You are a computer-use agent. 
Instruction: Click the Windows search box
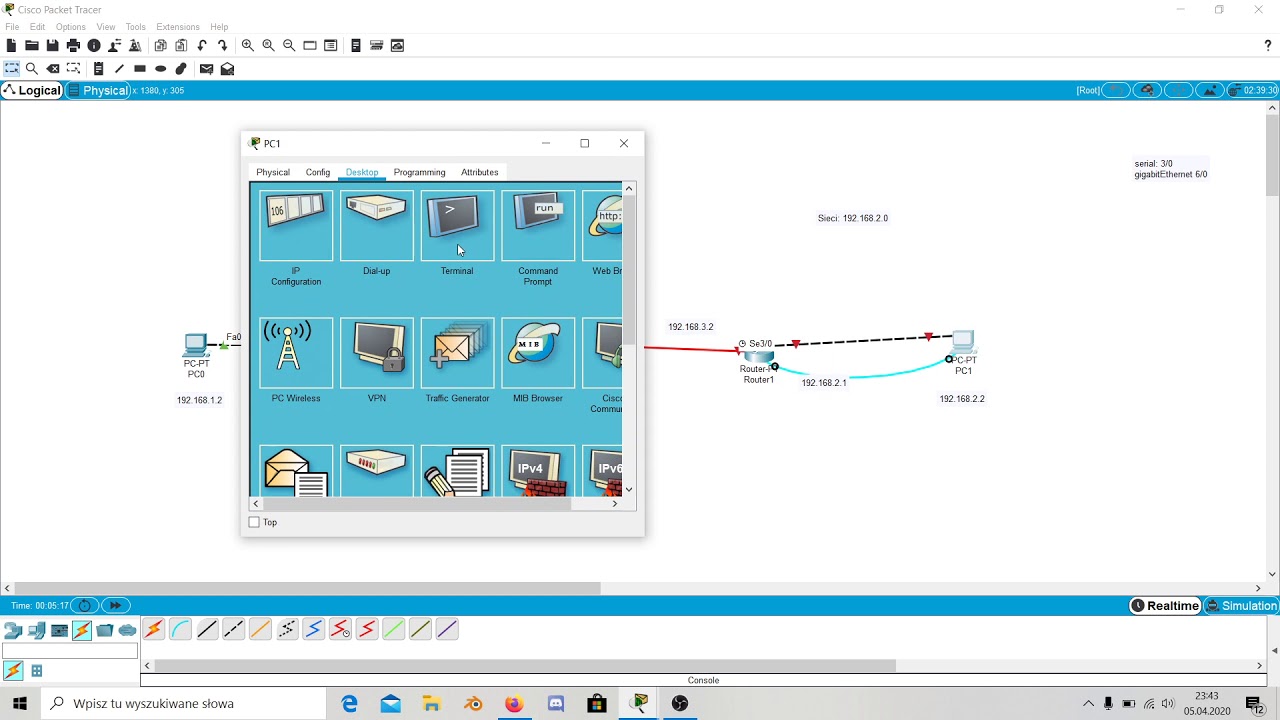tap(184, 703)
